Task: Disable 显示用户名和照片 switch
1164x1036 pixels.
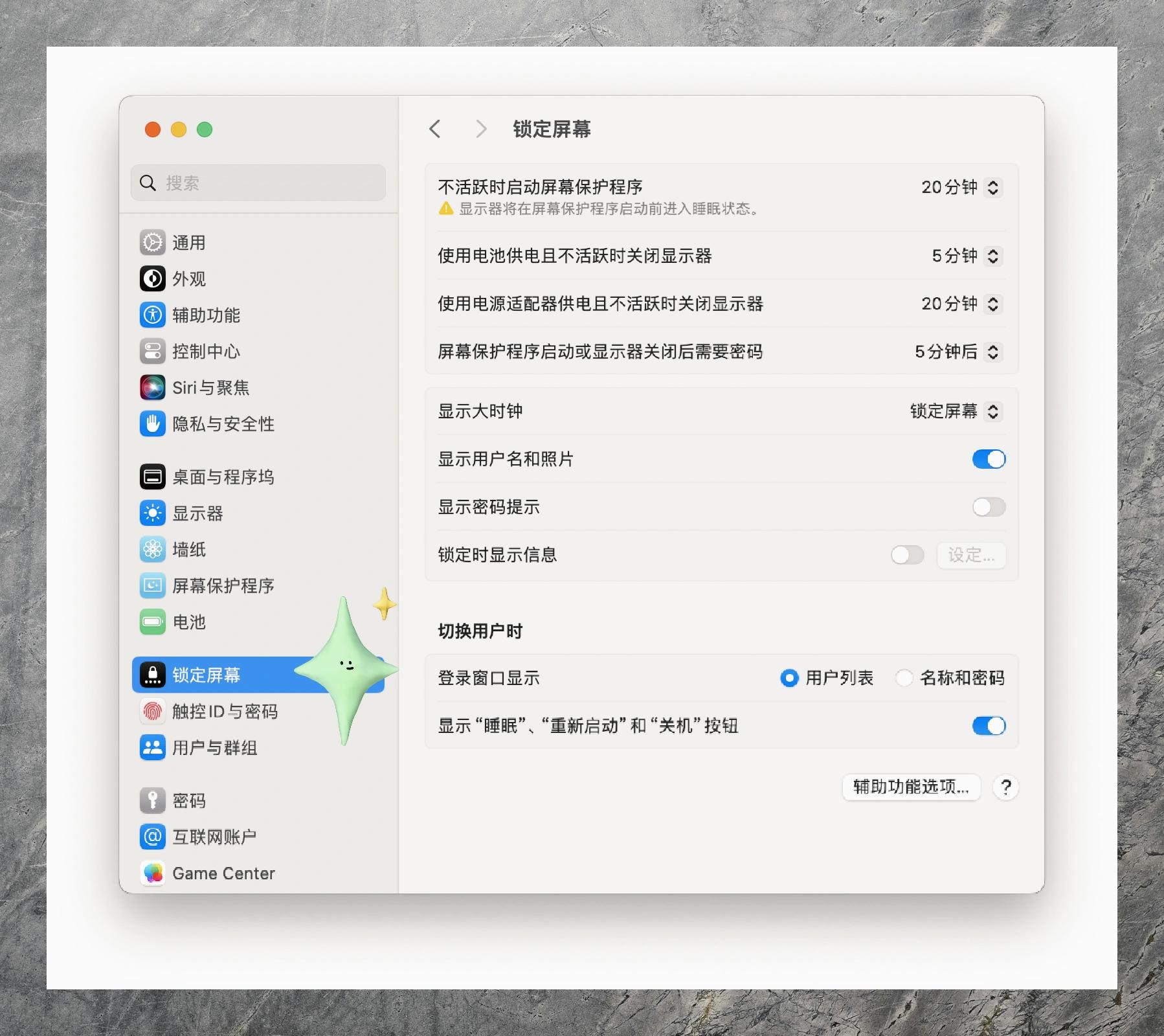Action: point(989,459)
